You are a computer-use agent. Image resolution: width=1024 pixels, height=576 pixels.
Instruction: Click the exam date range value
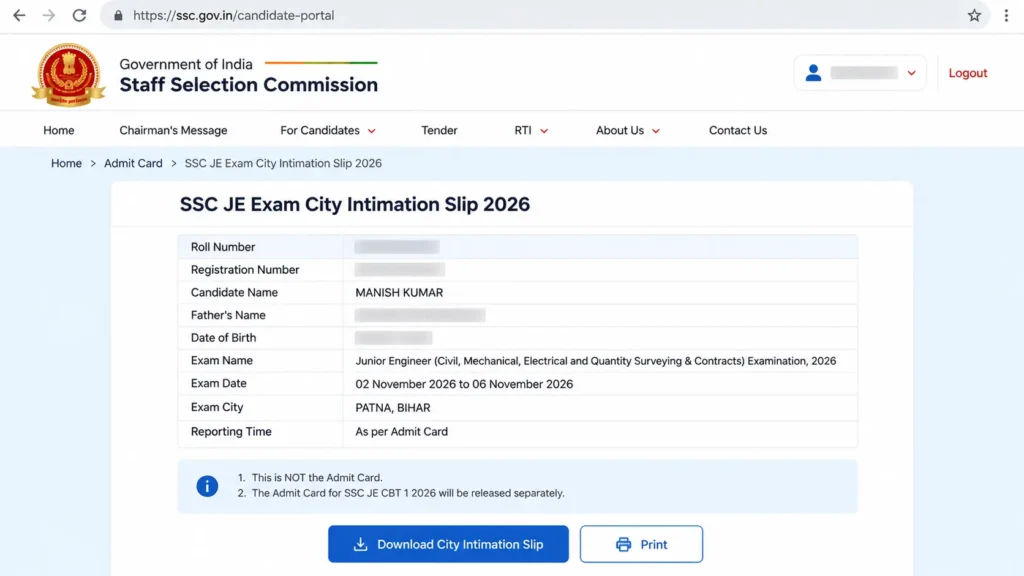[464, 384]
